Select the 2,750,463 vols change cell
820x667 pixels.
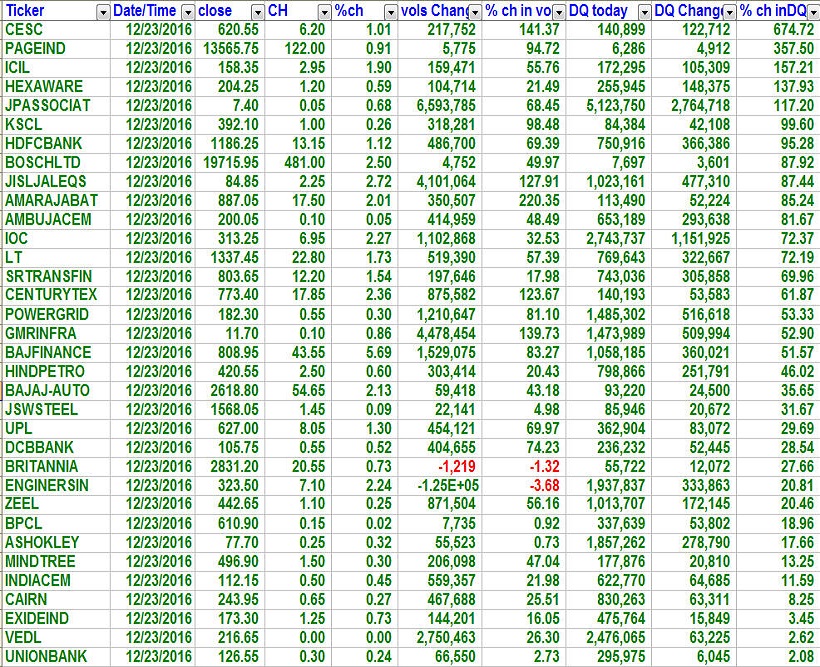pyautogui.click(x=440, y=637)
